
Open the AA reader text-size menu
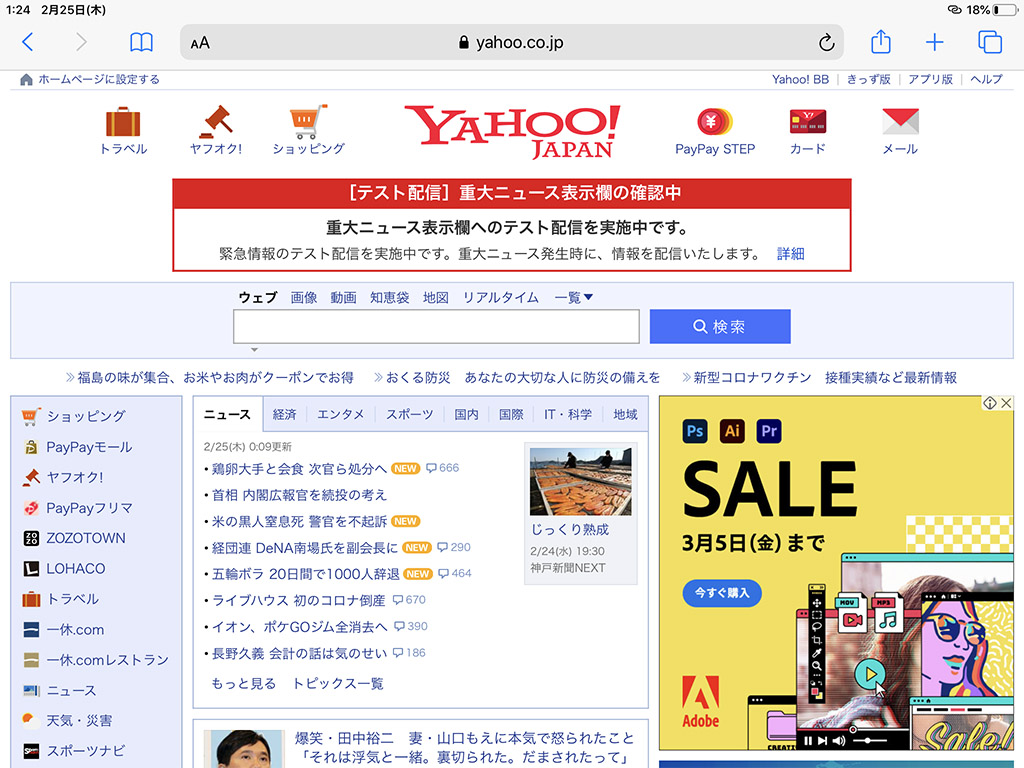pyautogui.click(x=200, y=43)
